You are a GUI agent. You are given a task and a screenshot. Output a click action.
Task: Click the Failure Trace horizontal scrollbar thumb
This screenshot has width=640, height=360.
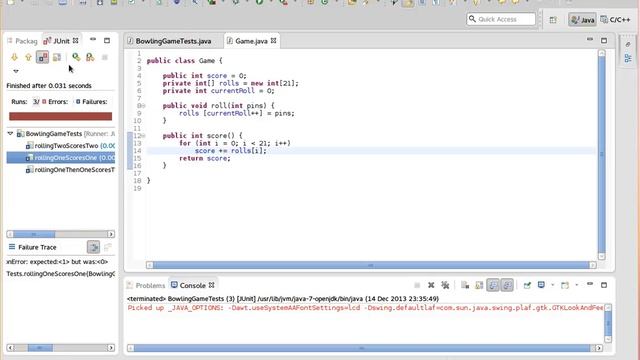(x=40, y=348)
